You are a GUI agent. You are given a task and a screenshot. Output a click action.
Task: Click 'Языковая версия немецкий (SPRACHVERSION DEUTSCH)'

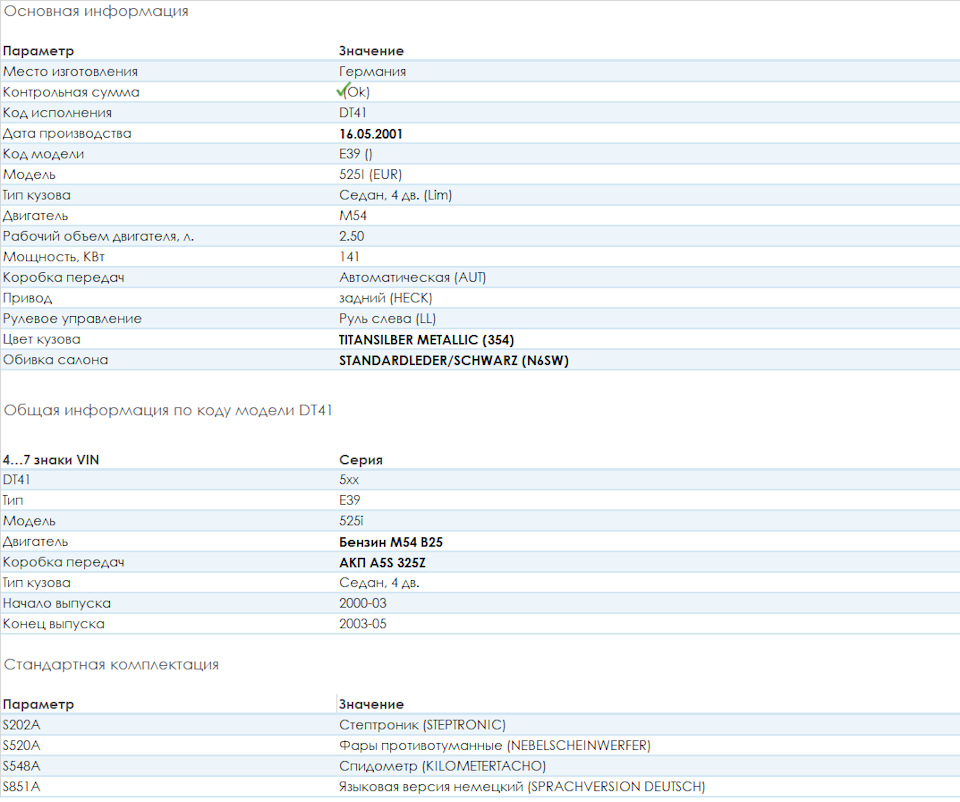tap(522, 787)
